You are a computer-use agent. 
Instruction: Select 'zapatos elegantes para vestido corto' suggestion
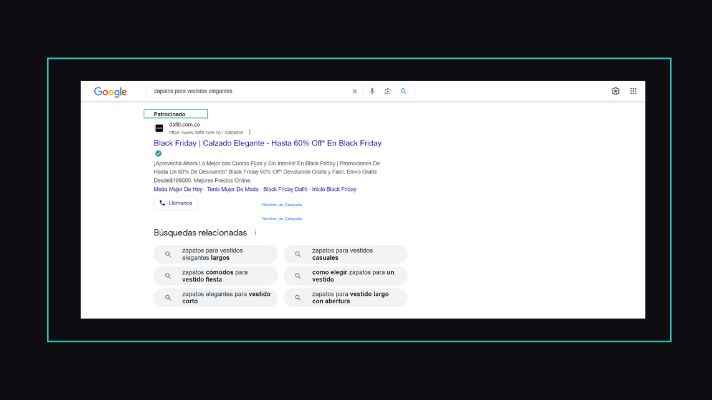(x=215, y=297)
